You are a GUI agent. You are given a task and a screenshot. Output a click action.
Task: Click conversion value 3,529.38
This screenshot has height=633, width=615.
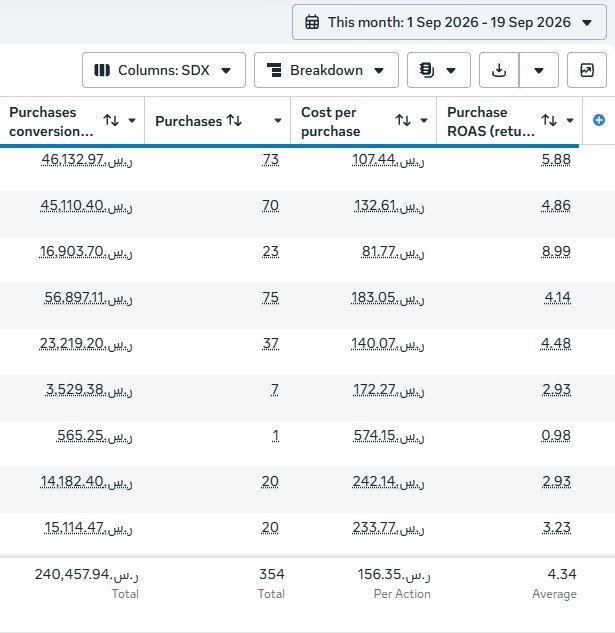point(88,390)
